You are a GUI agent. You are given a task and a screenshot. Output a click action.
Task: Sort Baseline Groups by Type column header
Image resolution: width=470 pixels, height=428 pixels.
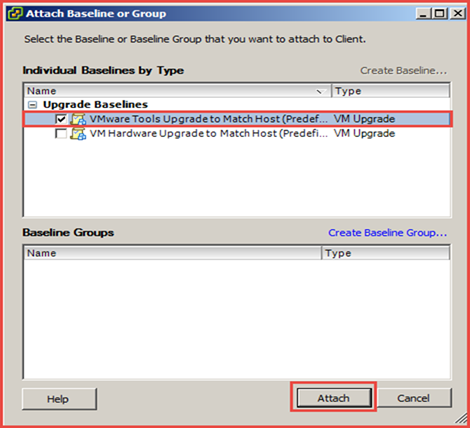click(x=385, y=253)
